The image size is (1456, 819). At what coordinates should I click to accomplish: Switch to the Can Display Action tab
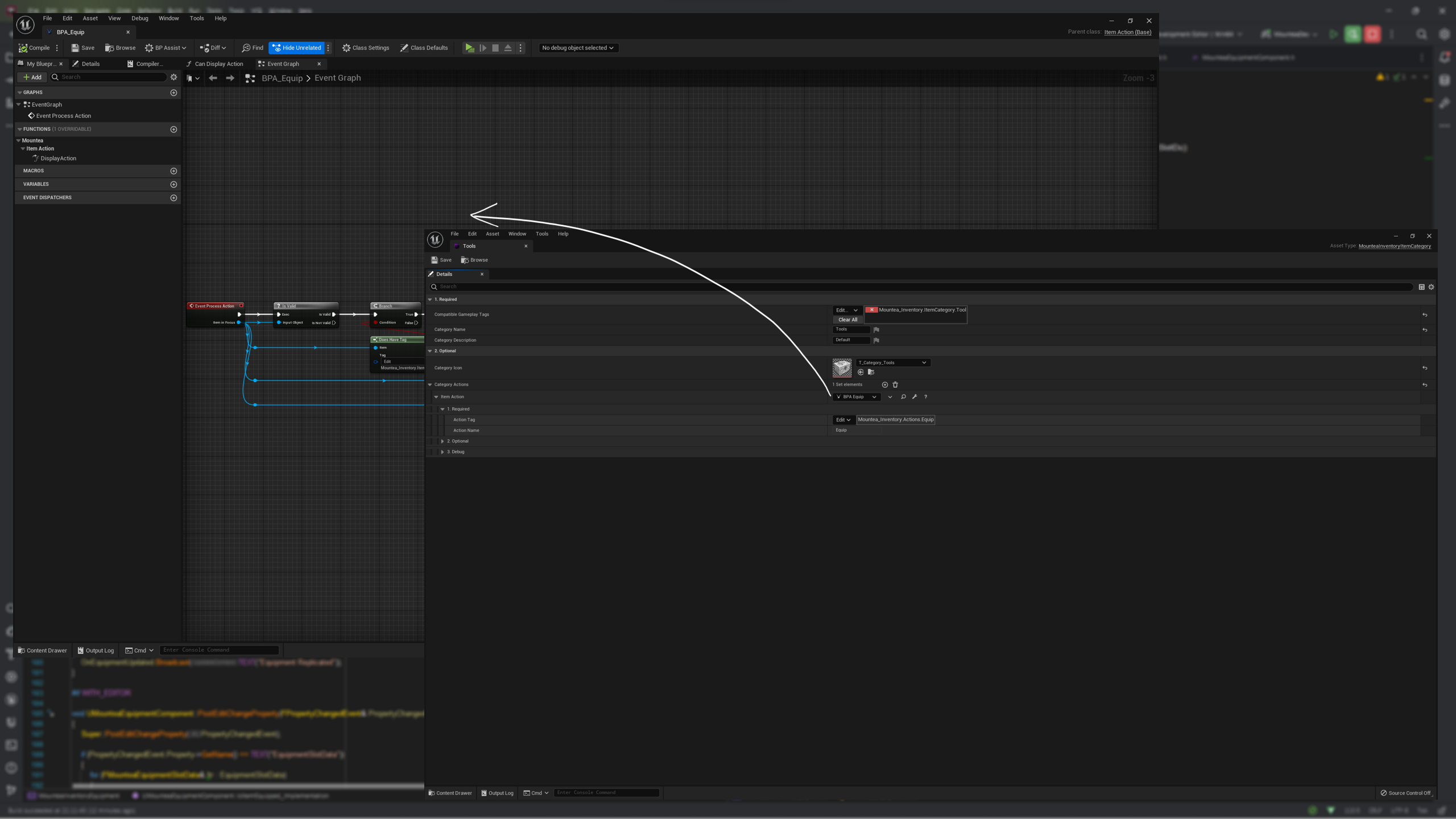point(218,64)
